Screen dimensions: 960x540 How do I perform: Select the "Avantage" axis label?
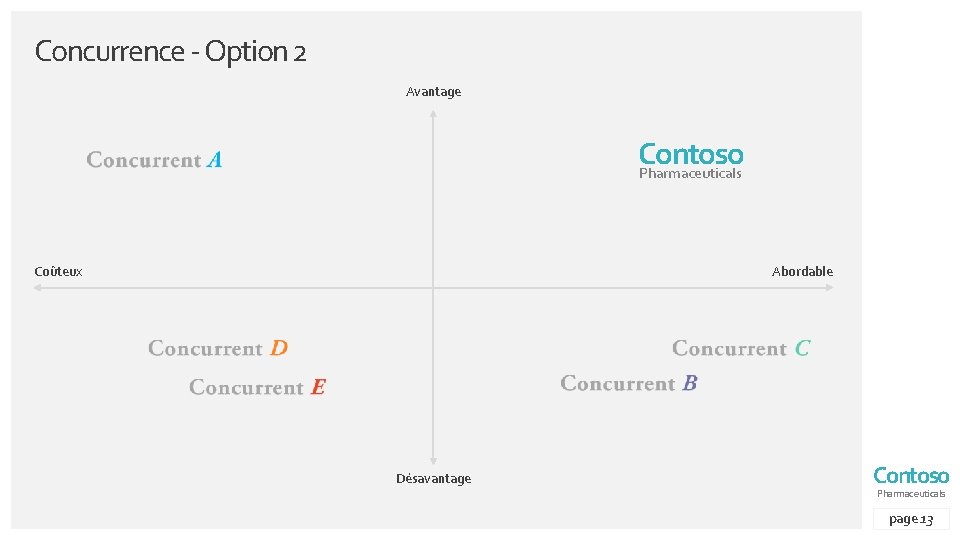[x=433, y=92]
